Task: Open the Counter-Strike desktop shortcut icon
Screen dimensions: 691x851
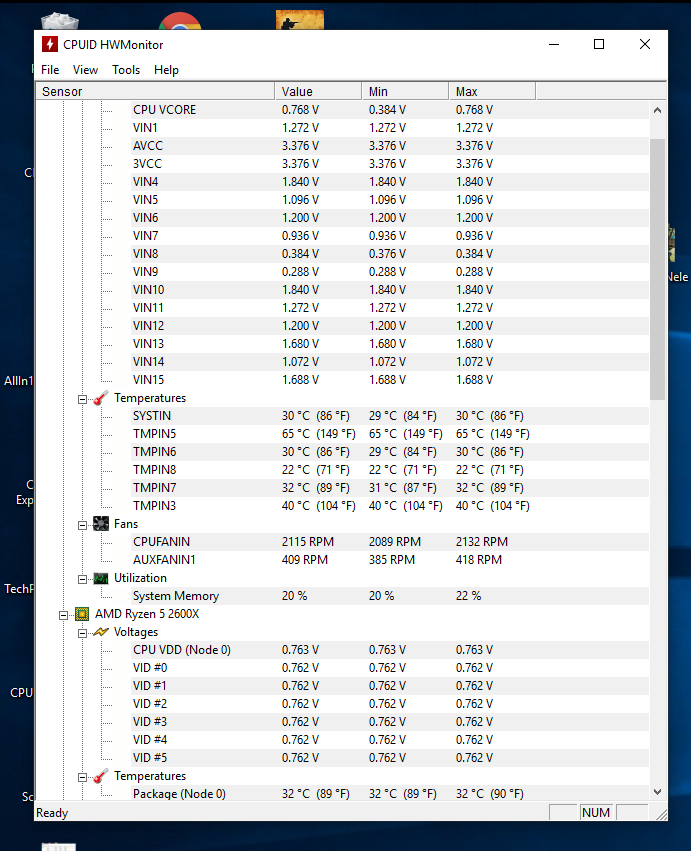Action: (x=300, y=20)
